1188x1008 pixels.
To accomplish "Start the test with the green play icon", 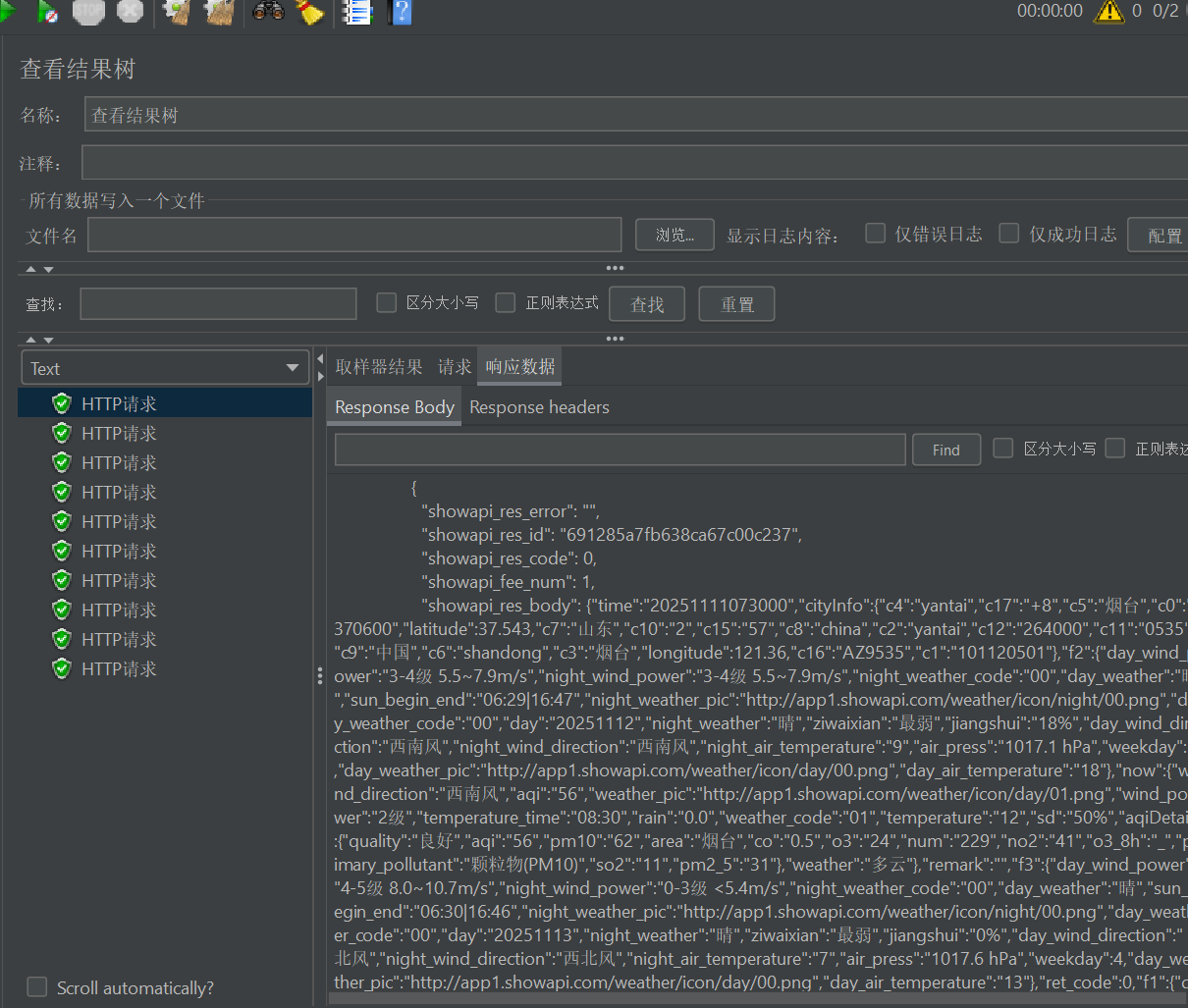I will (8, 12).
